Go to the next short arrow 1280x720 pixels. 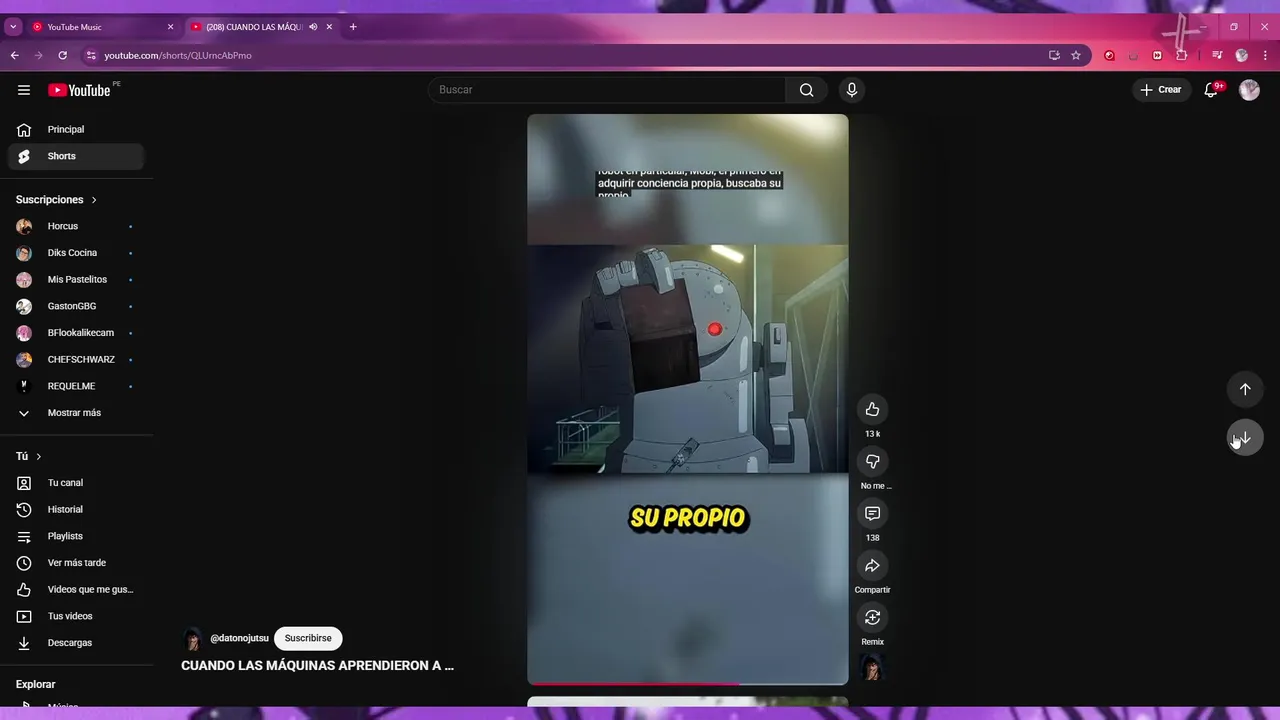click(1245, 438)
